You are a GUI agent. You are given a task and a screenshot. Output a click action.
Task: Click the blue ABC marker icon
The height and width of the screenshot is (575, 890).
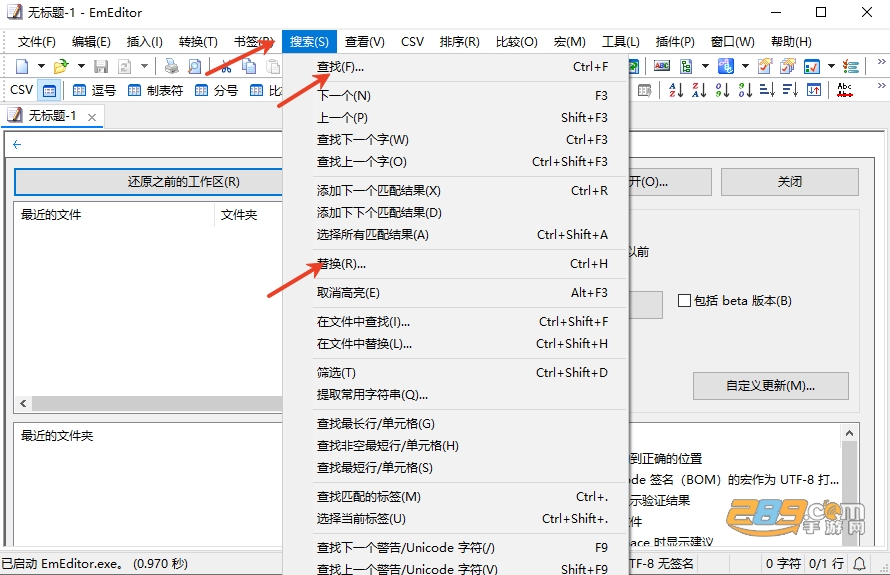[726, 66]
